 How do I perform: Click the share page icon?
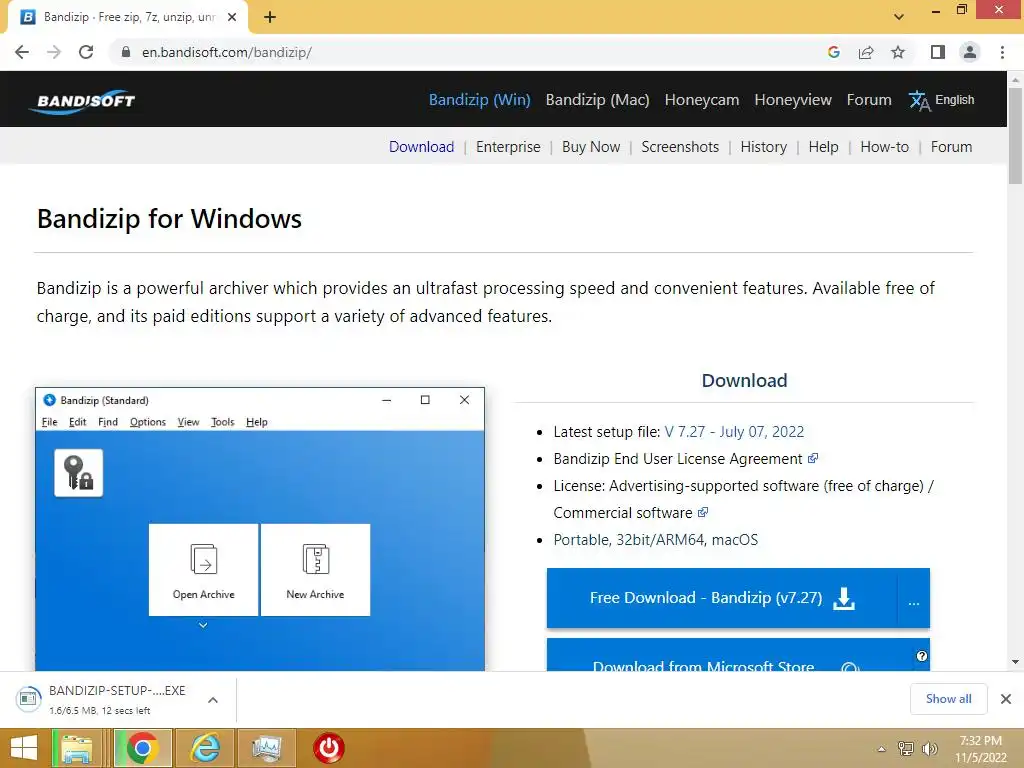click(866, 52)
